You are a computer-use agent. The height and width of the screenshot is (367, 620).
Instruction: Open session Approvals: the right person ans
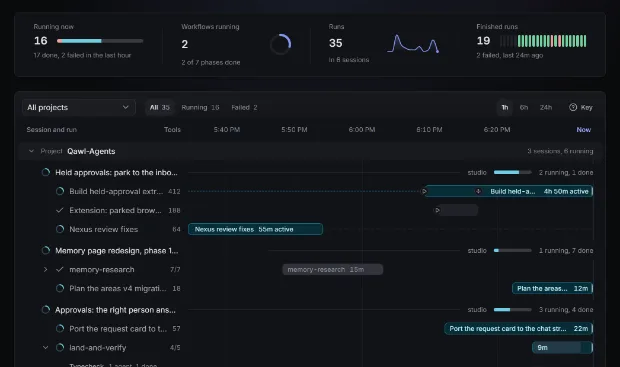(115, 310)
